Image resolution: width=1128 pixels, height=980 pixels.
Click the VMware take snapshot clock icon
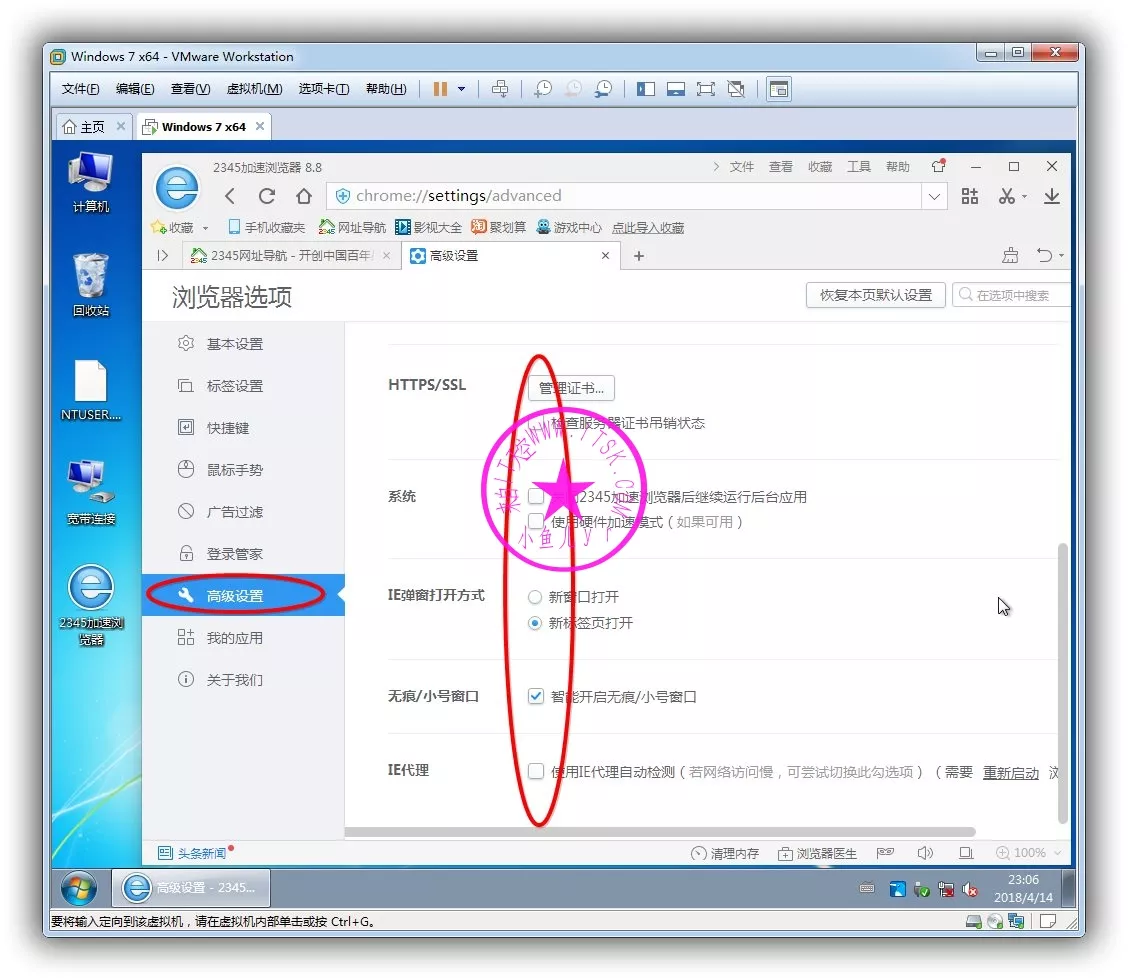[x=542, y=89]
